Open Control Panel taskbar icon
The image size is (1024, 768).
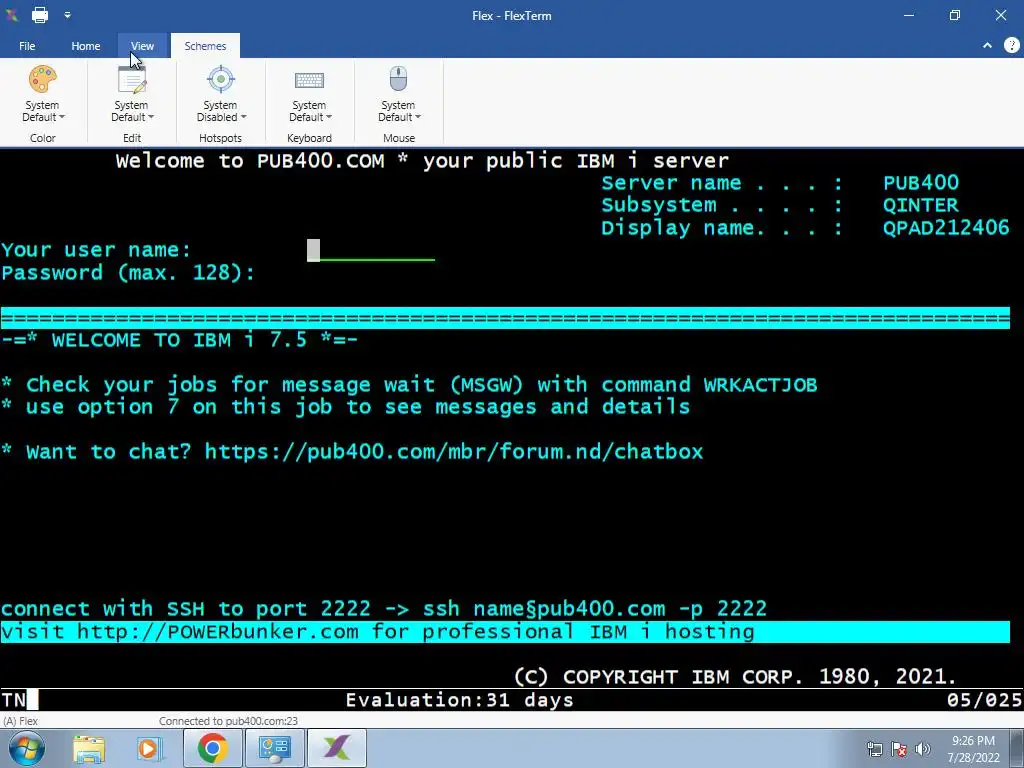coord(274,749)
